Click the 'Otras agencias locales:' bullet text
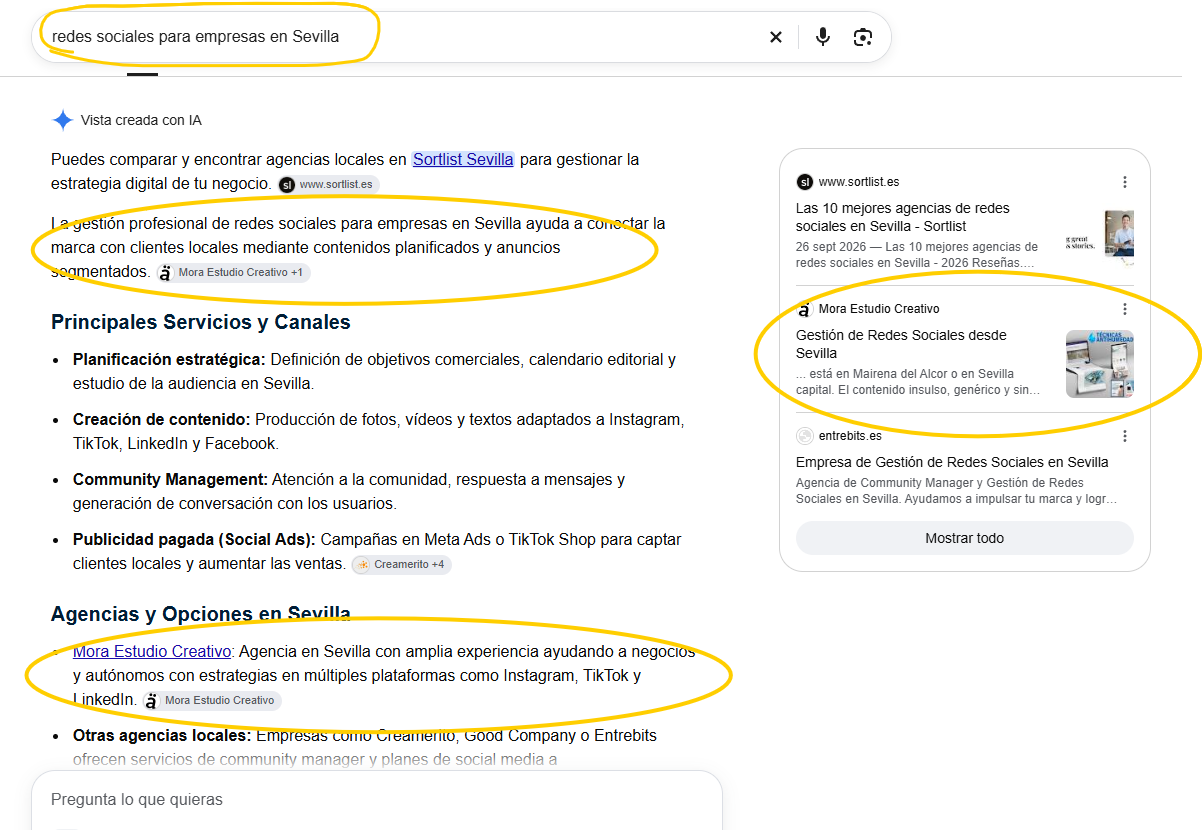 pos(162,735)
